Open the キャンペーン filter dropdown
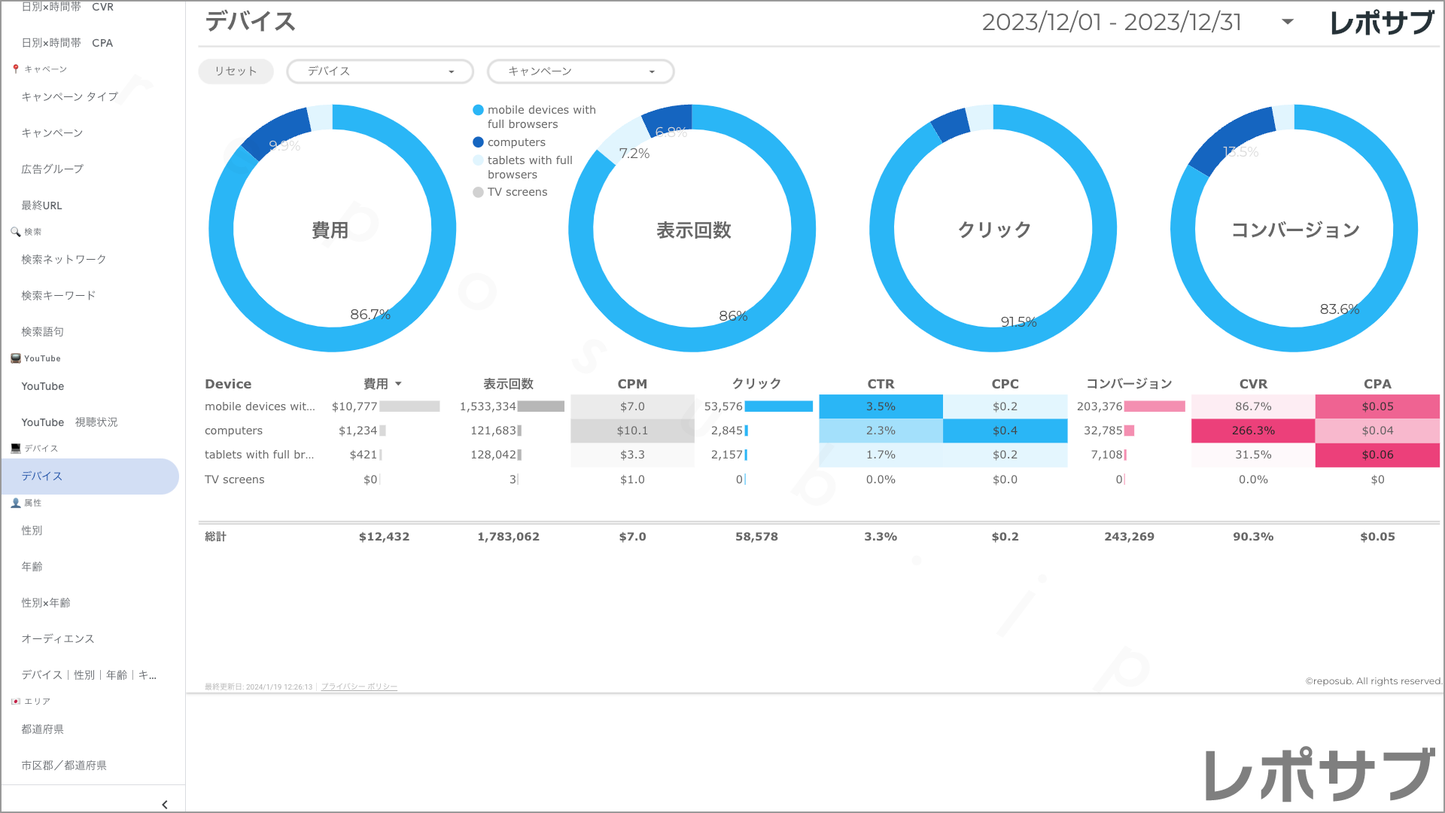 point(580,72)
